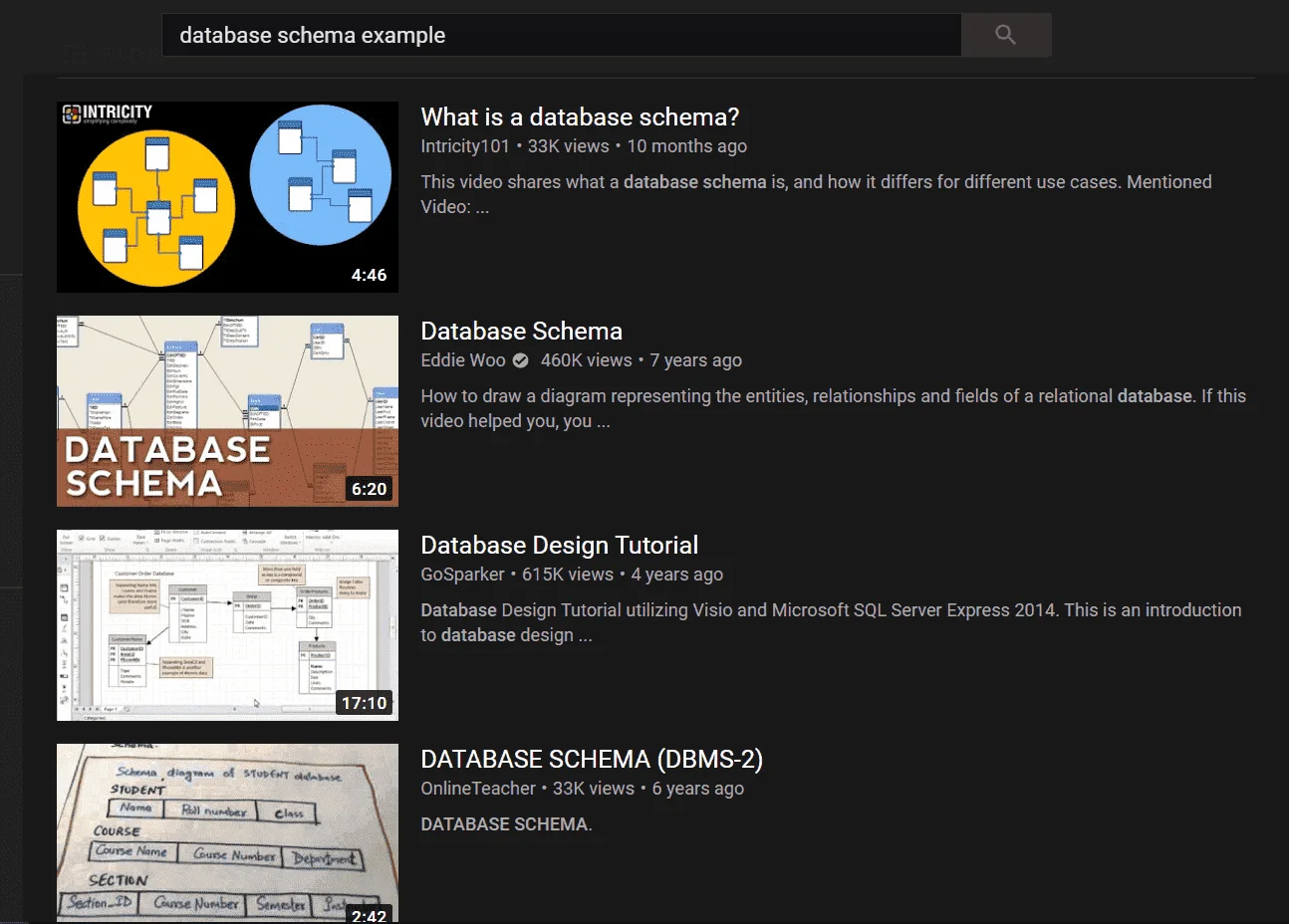Click the 2:42 duration badge
Viewport: 1289px width, 924px height.
tap(369, 915)
